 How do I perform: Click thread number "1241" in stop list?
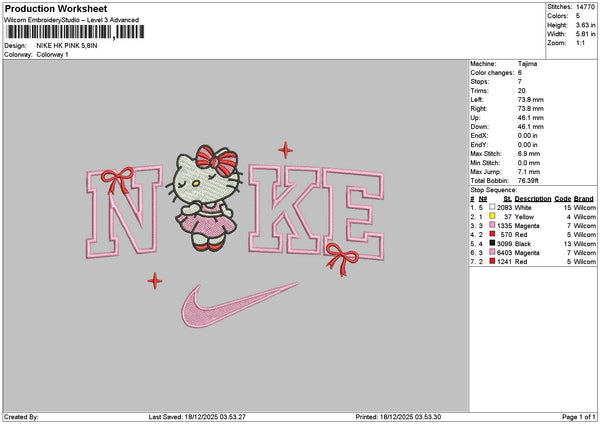click(504, 262)
